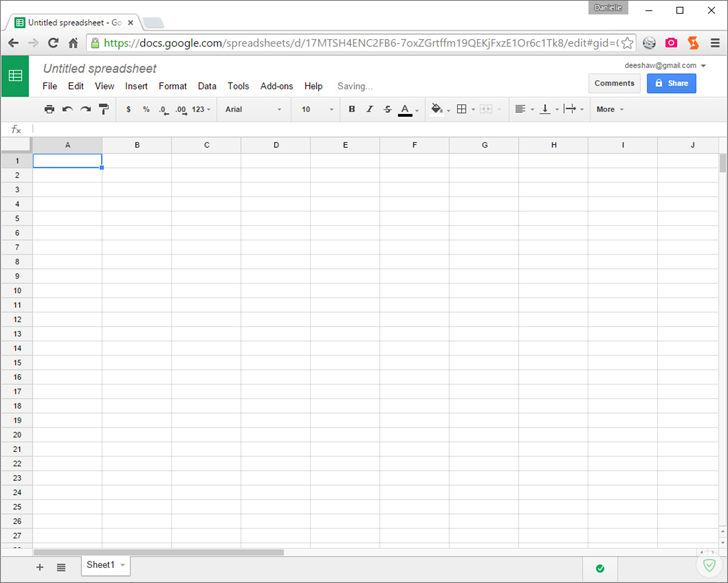Toggle italic formatting
Image resolution: width=728 pixels, height=583 pixels.
click(370, 109)
